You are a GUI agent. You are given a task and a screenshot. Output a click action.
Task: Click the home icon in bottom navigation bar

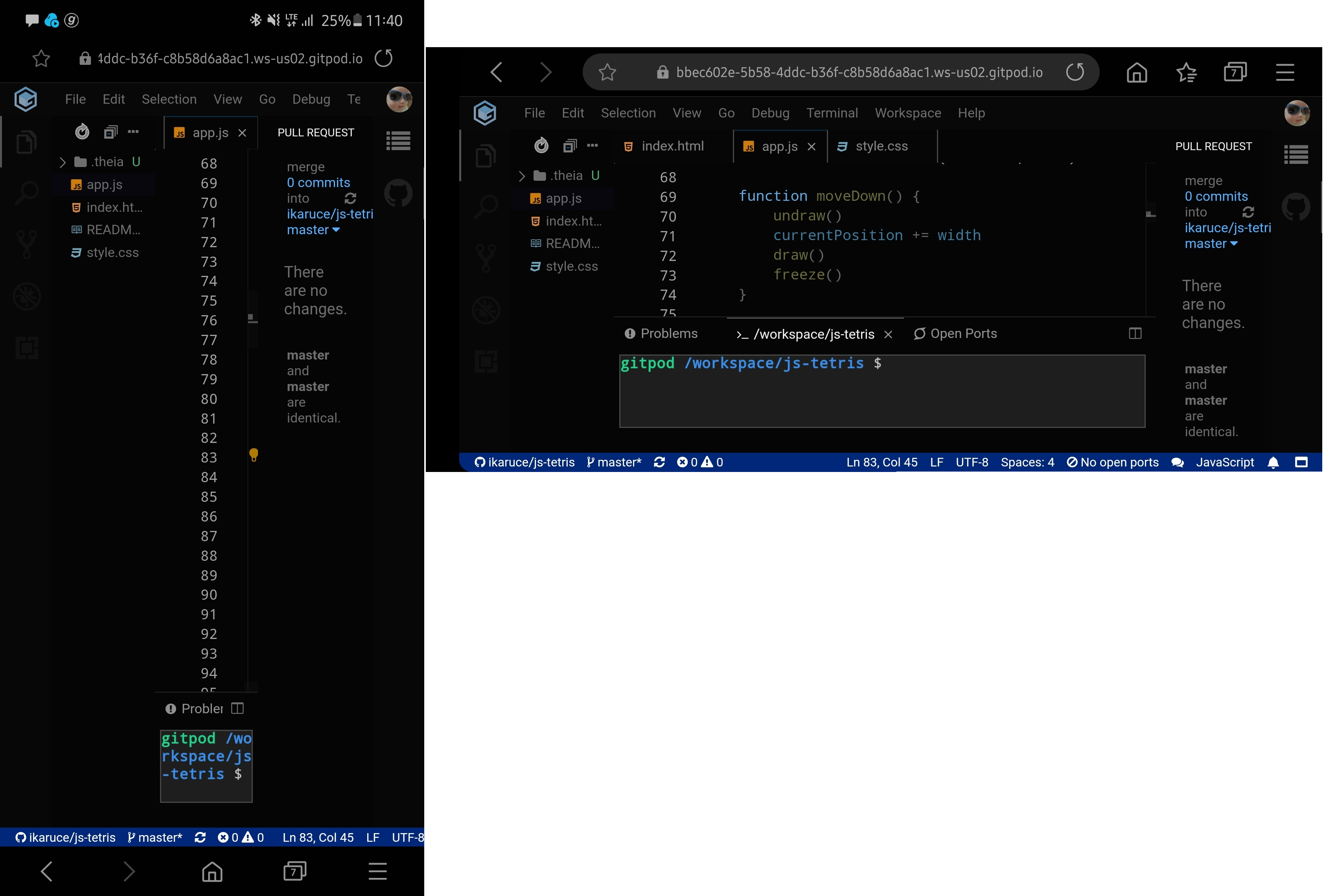[212, 871]
